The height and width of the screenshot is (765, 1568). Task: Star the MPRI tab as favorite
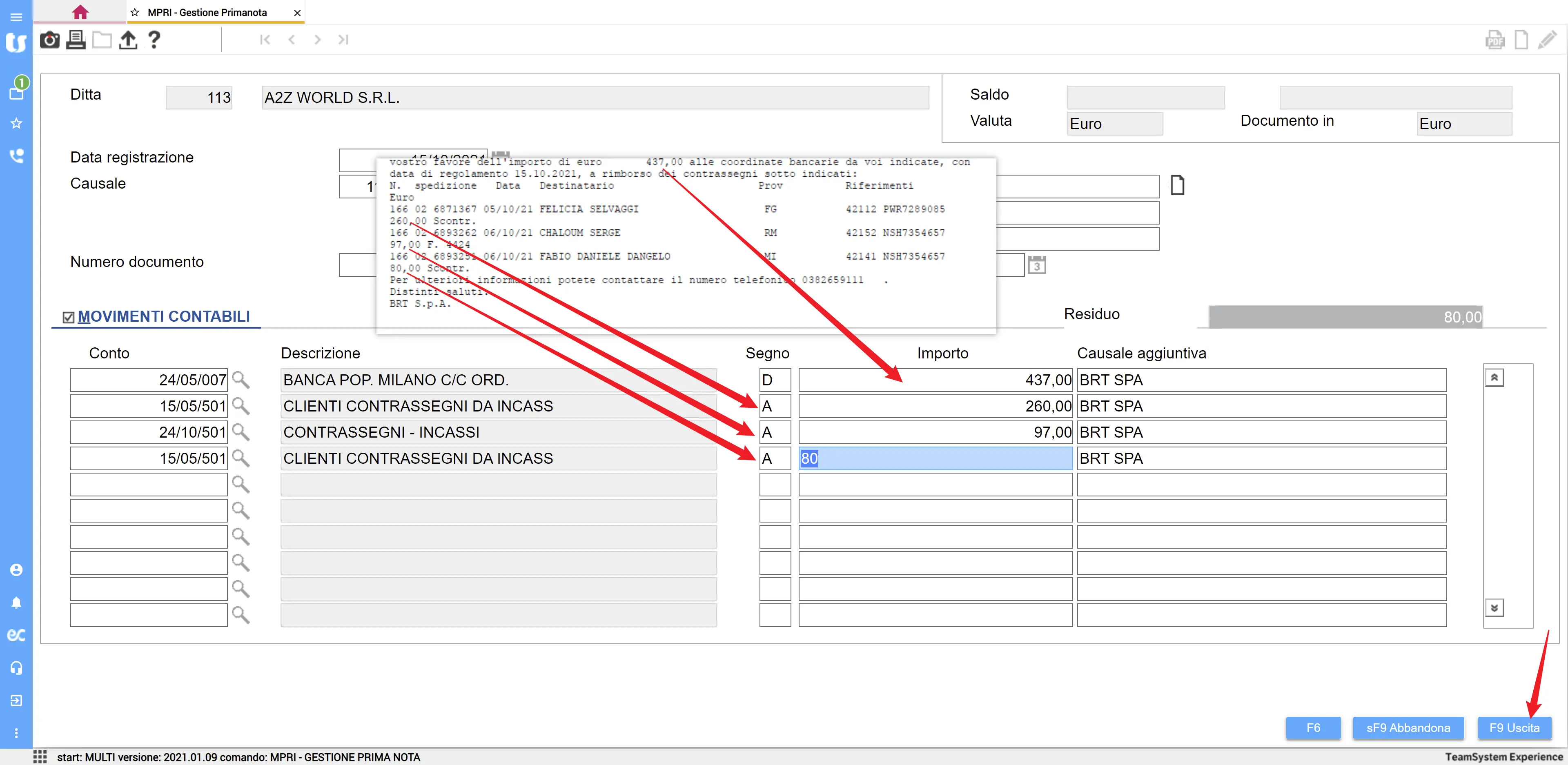click(134, 13)
